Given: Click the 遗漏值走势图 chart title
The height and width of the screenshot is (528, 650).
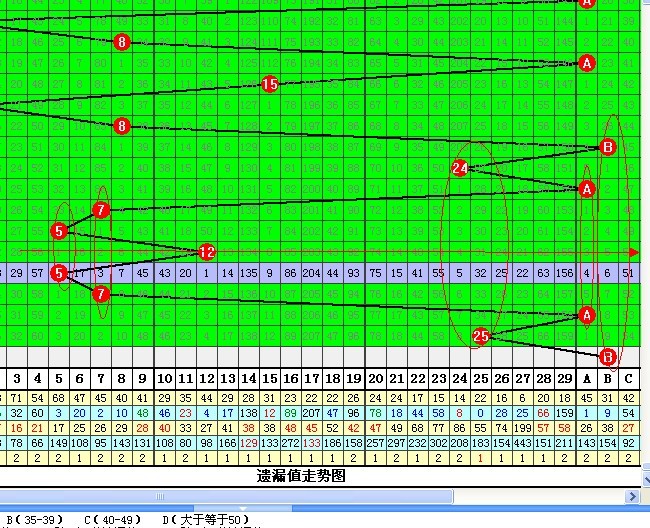Looking at the screenshot, I should click(x=301, y=476).
